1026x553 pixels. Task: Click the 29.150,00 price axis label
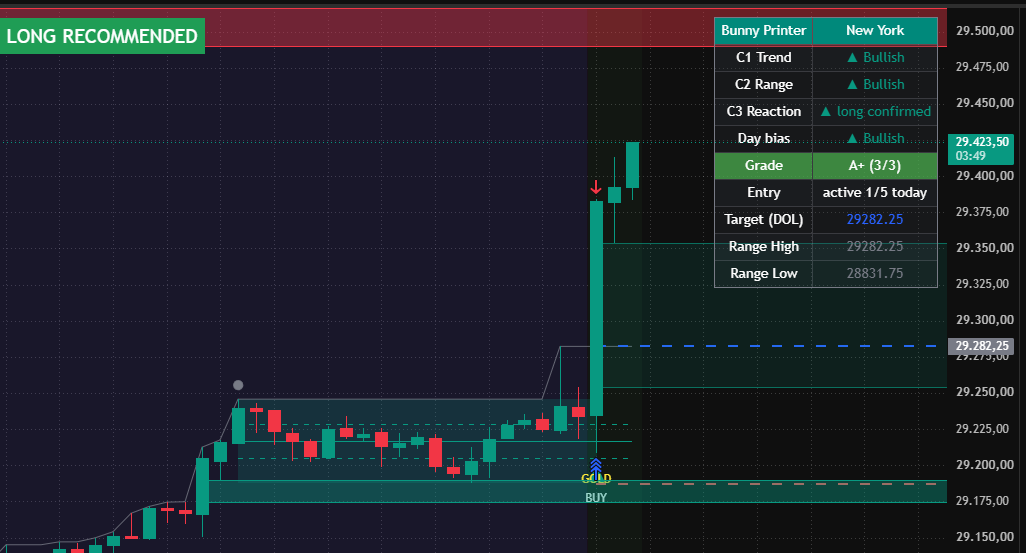[984, 536]
